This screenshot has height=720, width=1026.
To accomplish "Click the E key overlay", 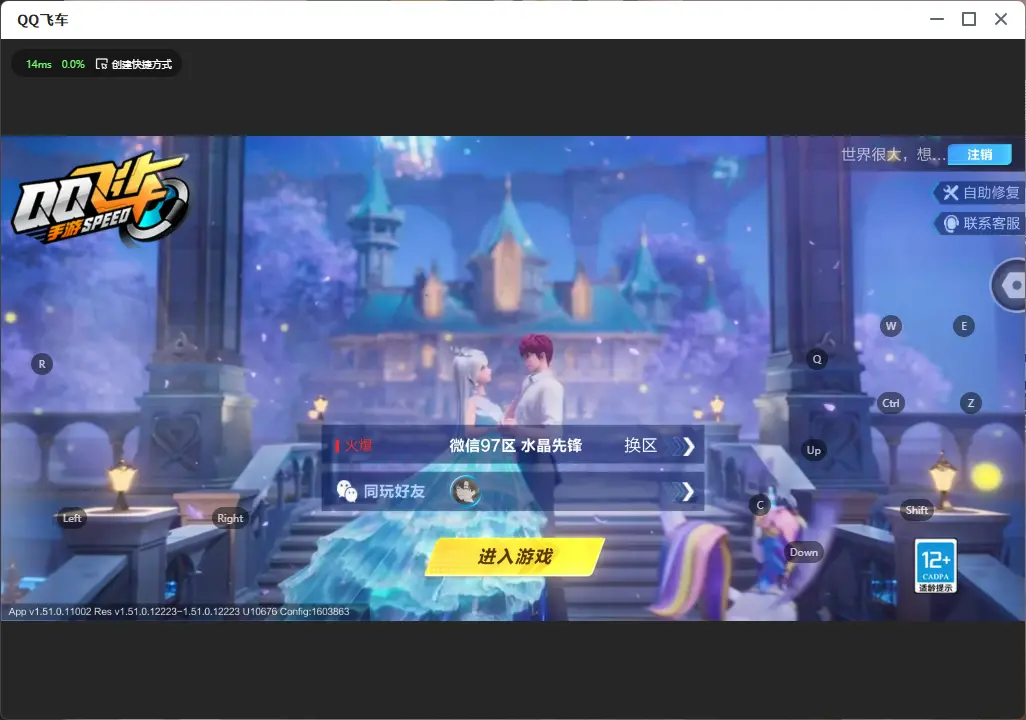I will coord(964,326).
